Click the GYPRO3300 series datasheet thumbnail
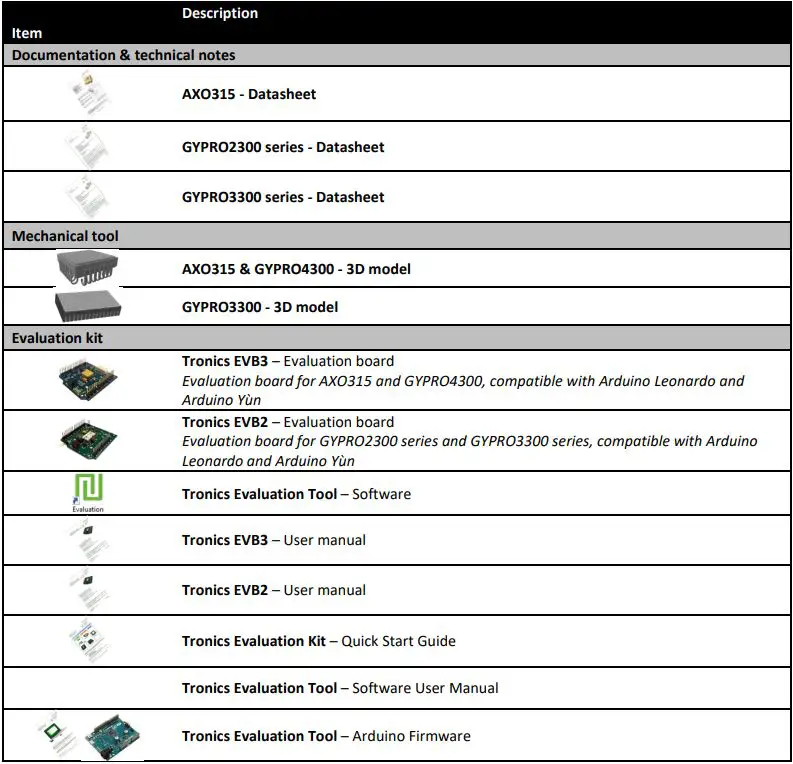Viewport: 793px width, 764px height. pos(87,196)
